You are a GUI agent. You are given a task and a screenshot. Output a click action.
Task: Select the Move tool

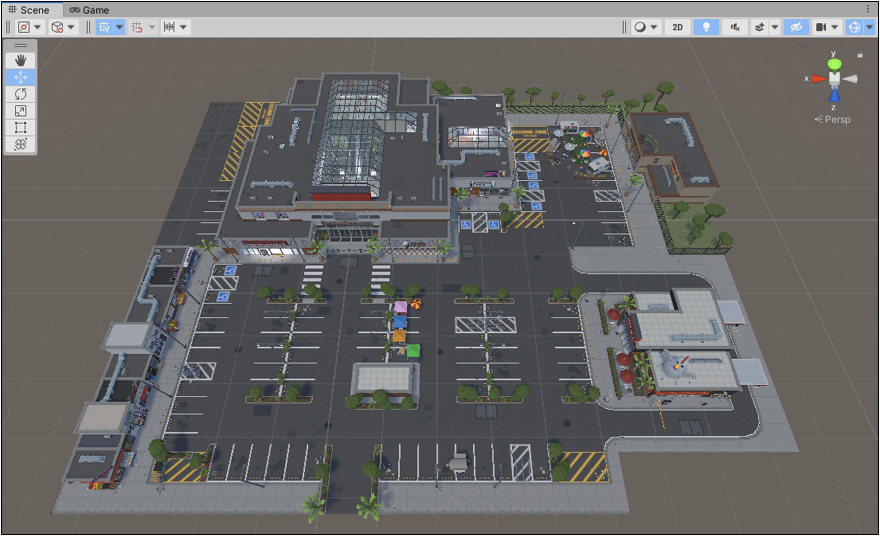pyautogui.click(x=20, y=77)
